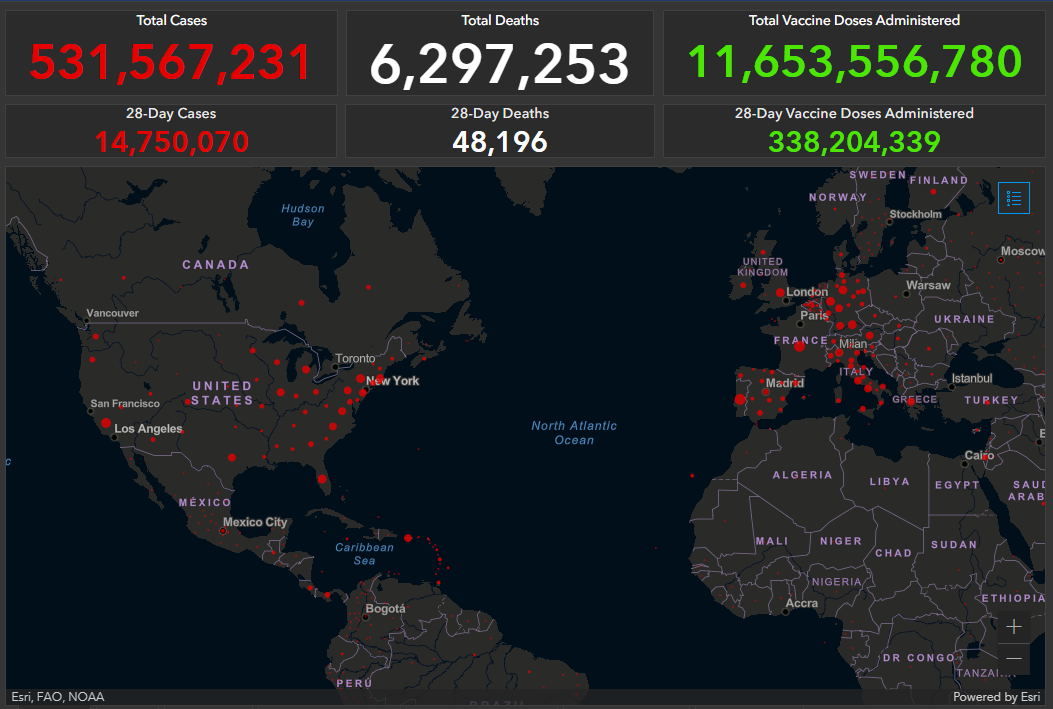
Task: Click the Caribbean Sea label
Action: [x=364, y=554]
